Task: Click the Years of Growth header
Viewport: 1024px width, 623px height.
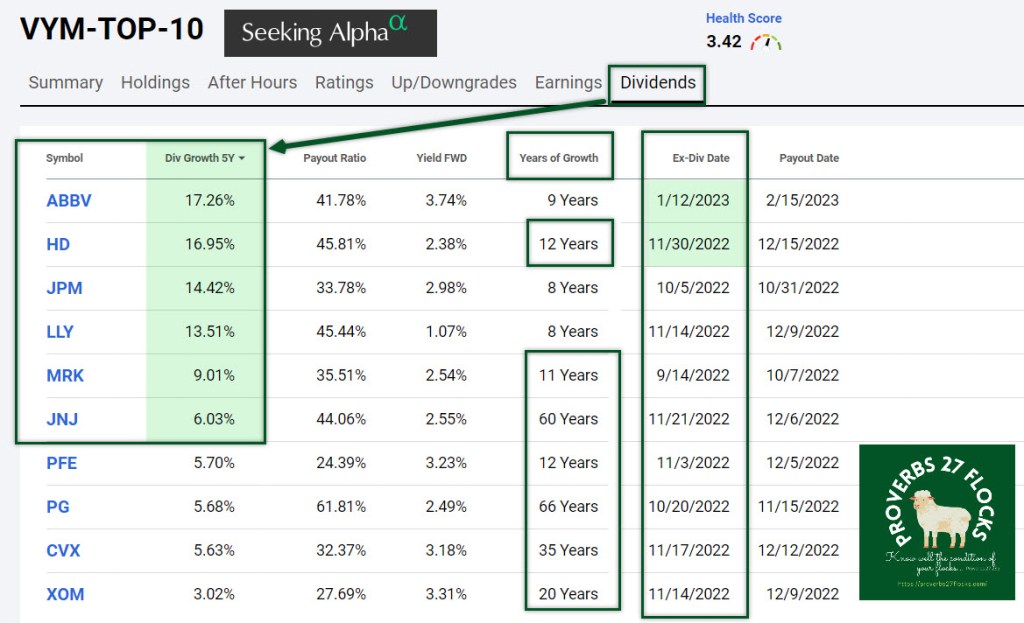Action: [x=558, y=158]
